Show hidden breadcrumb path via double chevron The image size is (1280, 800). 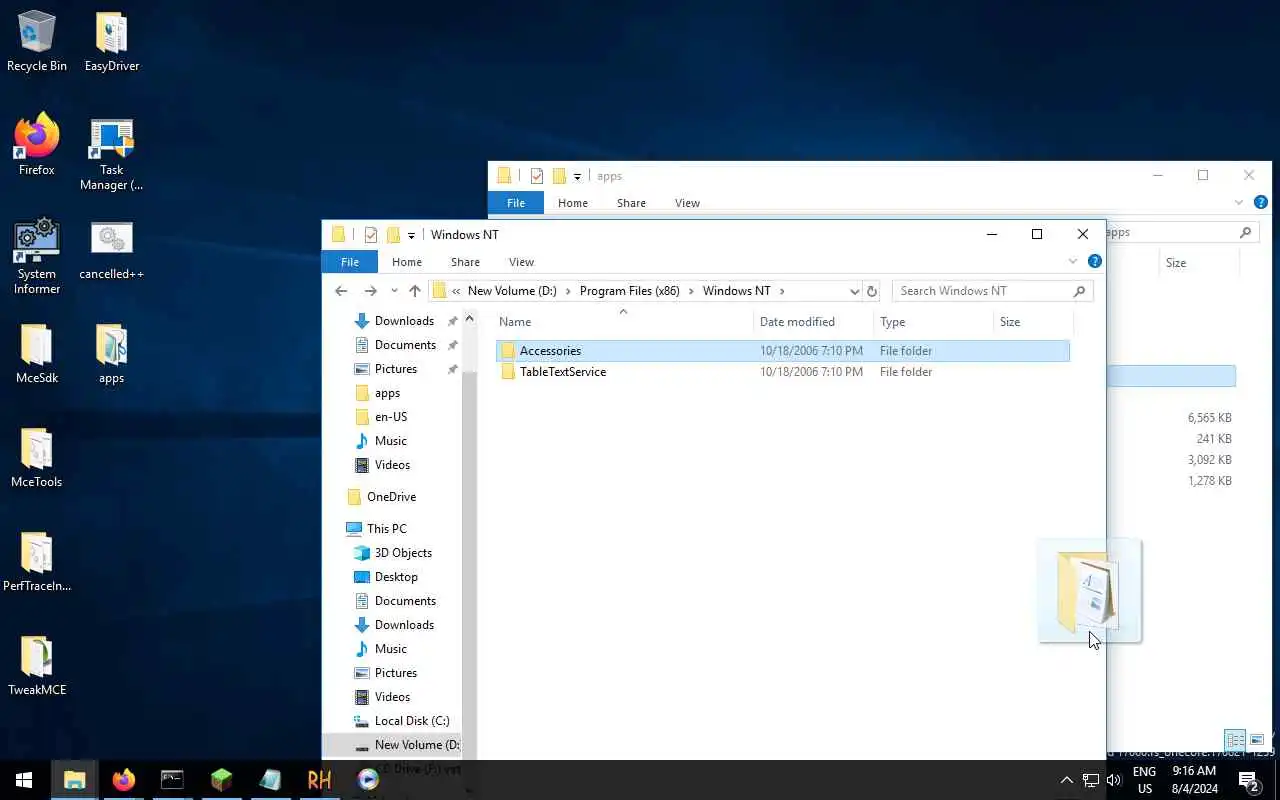[457, 291]
